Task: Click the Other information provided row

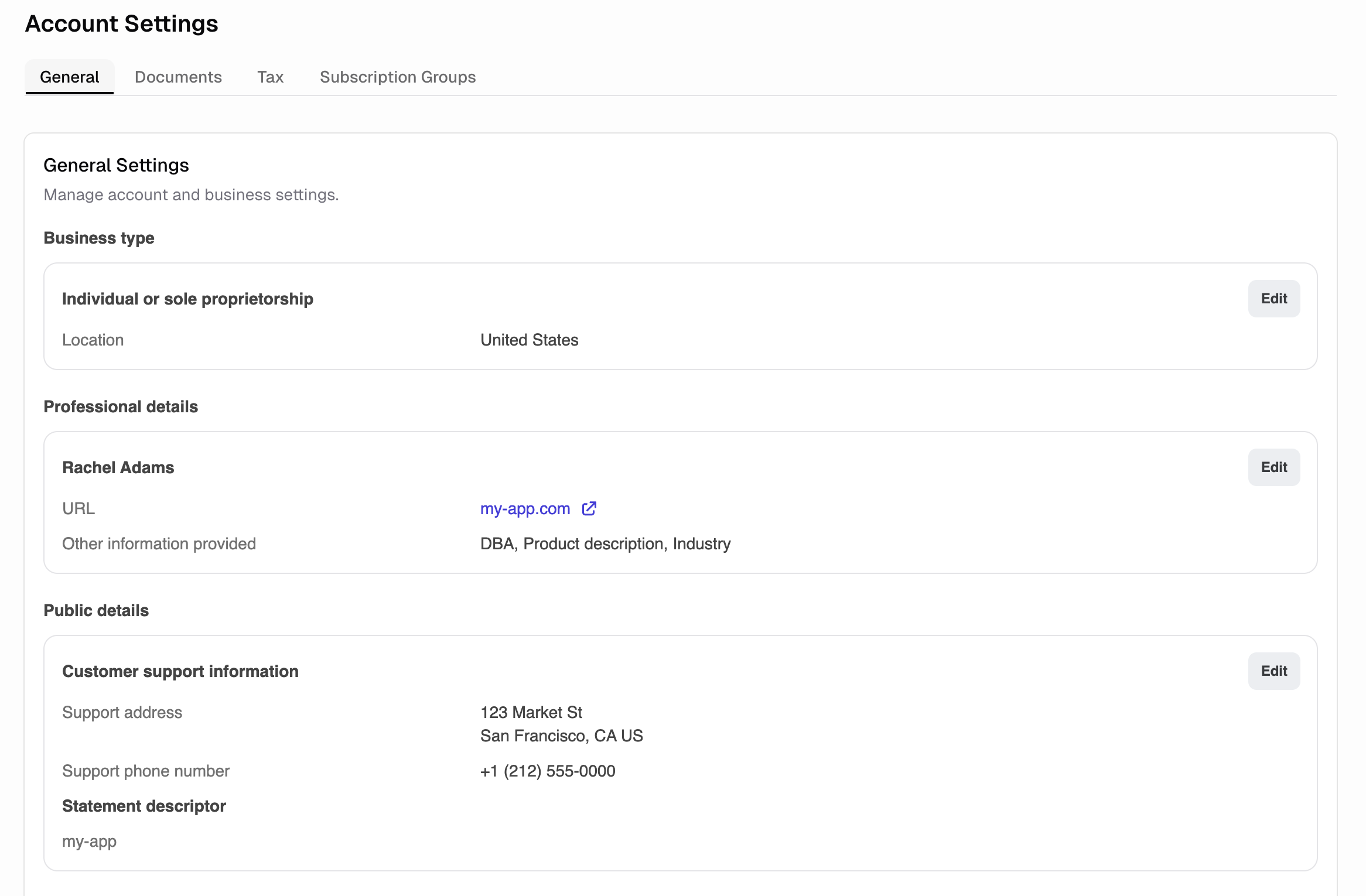Action: (159, 543)
